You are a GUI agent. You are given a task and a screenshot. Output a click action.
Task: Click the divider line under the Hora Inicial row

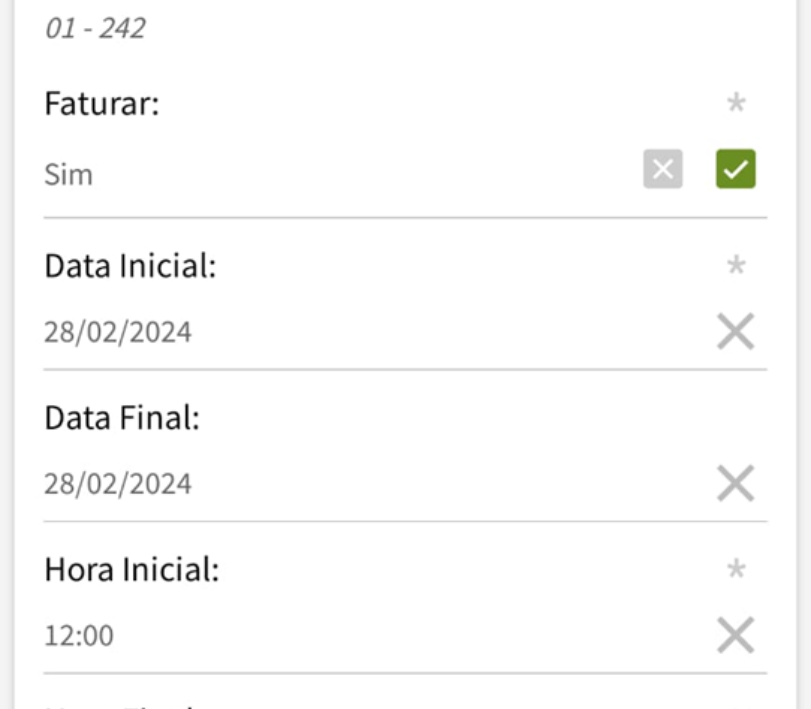coord(405,673)
